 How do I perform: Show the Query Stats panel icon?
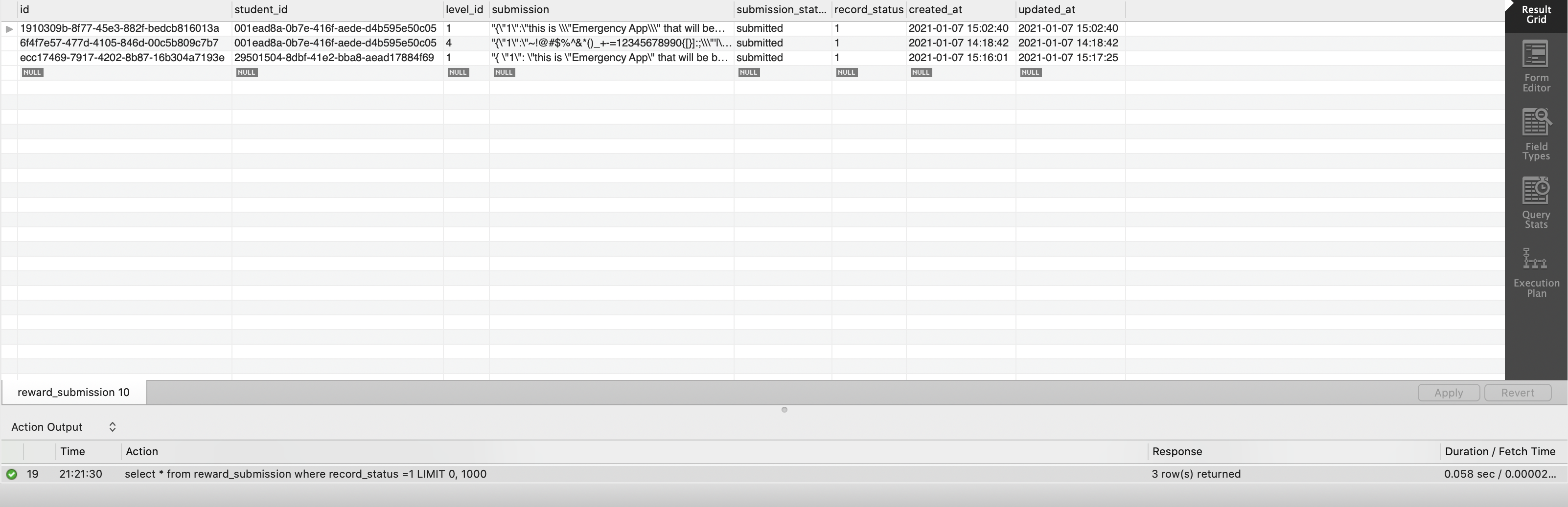pos(1535,202)
